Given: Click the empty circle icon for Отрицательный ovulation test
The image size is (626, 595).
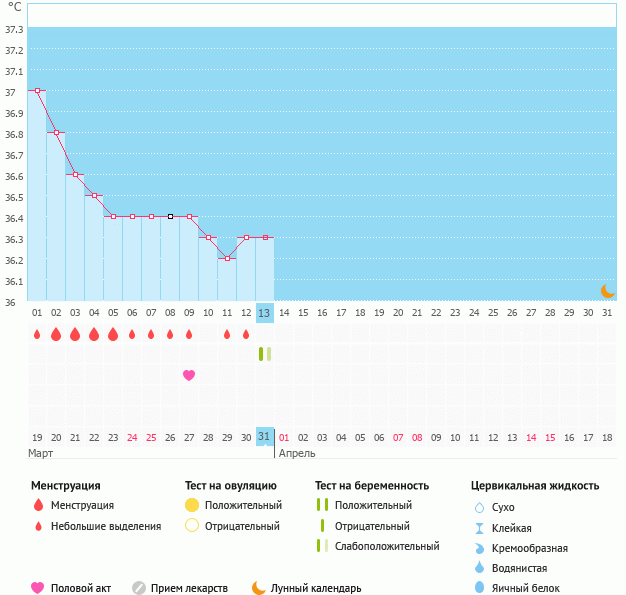Looking at the screenshot, I should (193, 525).
